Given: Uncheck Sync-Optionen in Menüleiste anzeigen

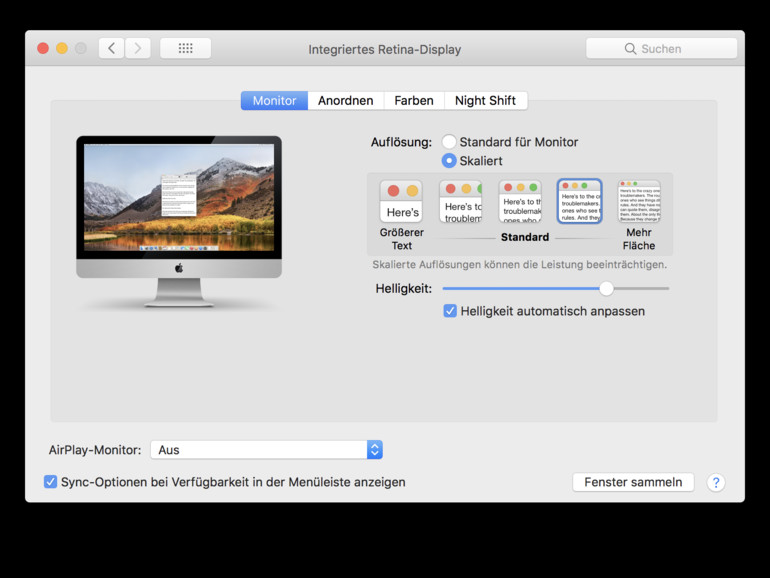Looking at the screenshot, I should (x=51, y=482).
